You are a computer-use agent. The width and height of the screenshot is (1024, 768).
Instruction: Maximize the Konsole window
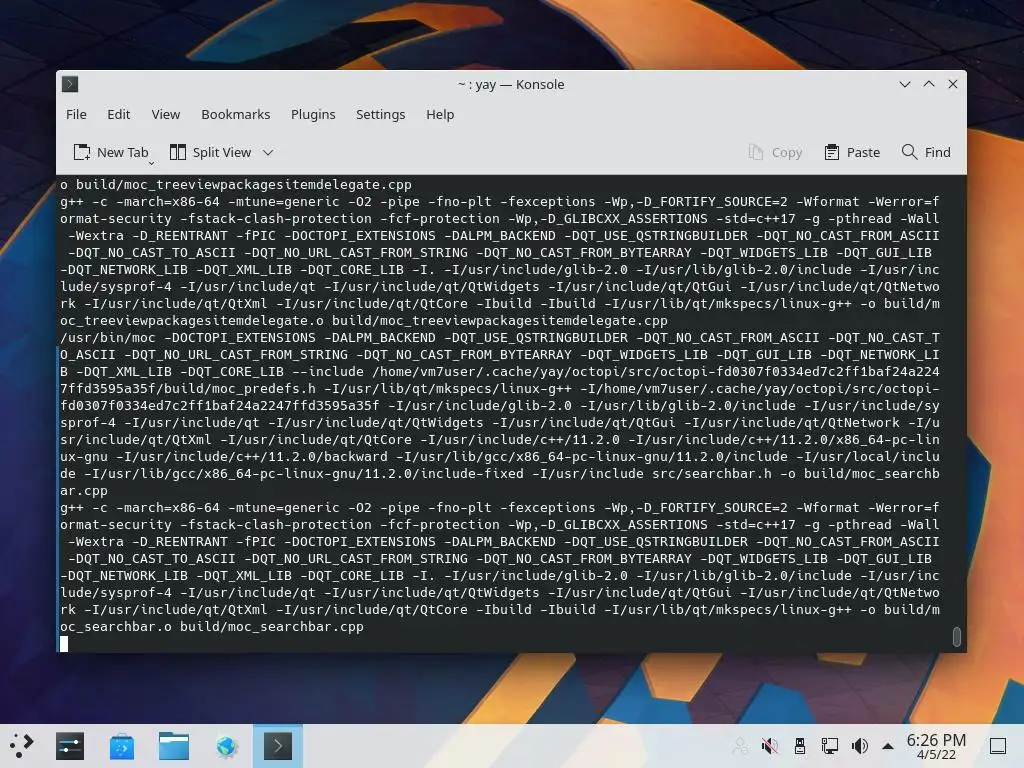click(x=929, y=84)
